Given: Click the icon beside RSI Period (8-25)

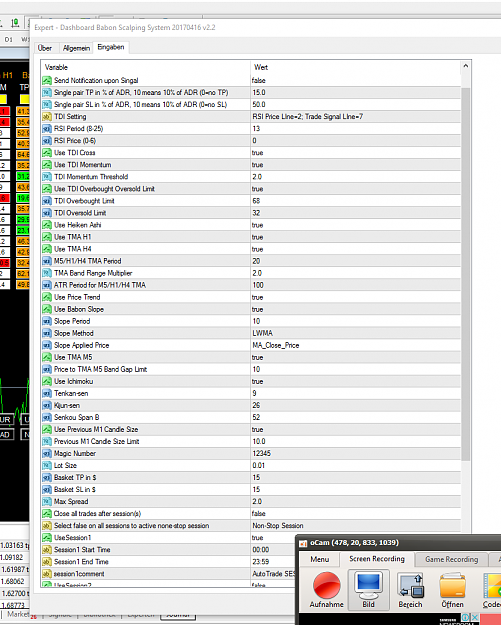Looking at the screenshot, I should pos(47,129).
